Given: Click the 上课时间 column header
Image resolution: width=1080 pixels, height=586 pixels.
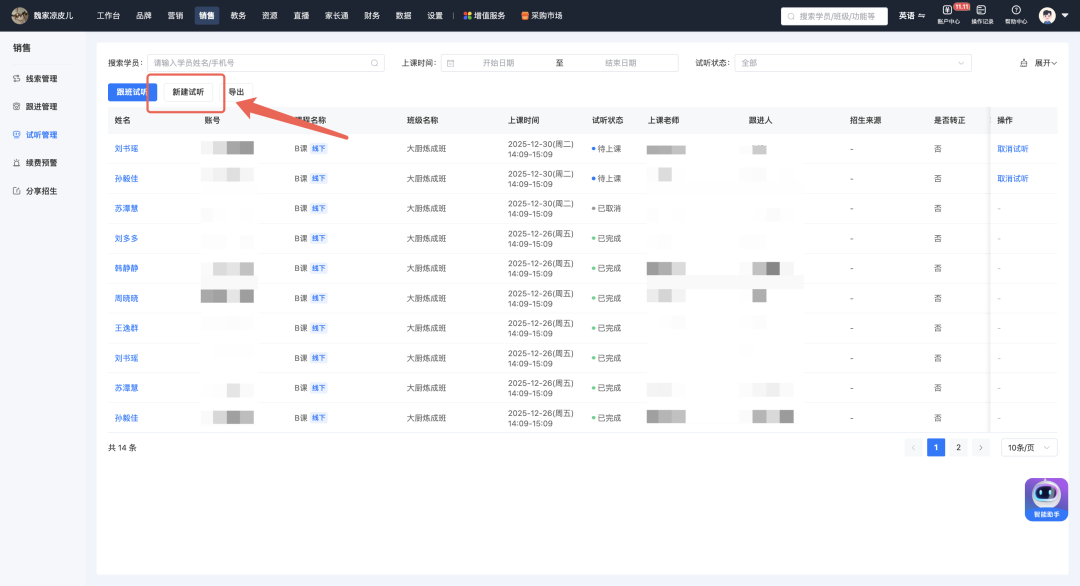Looking at the screenshot, I should coord(523,120).
